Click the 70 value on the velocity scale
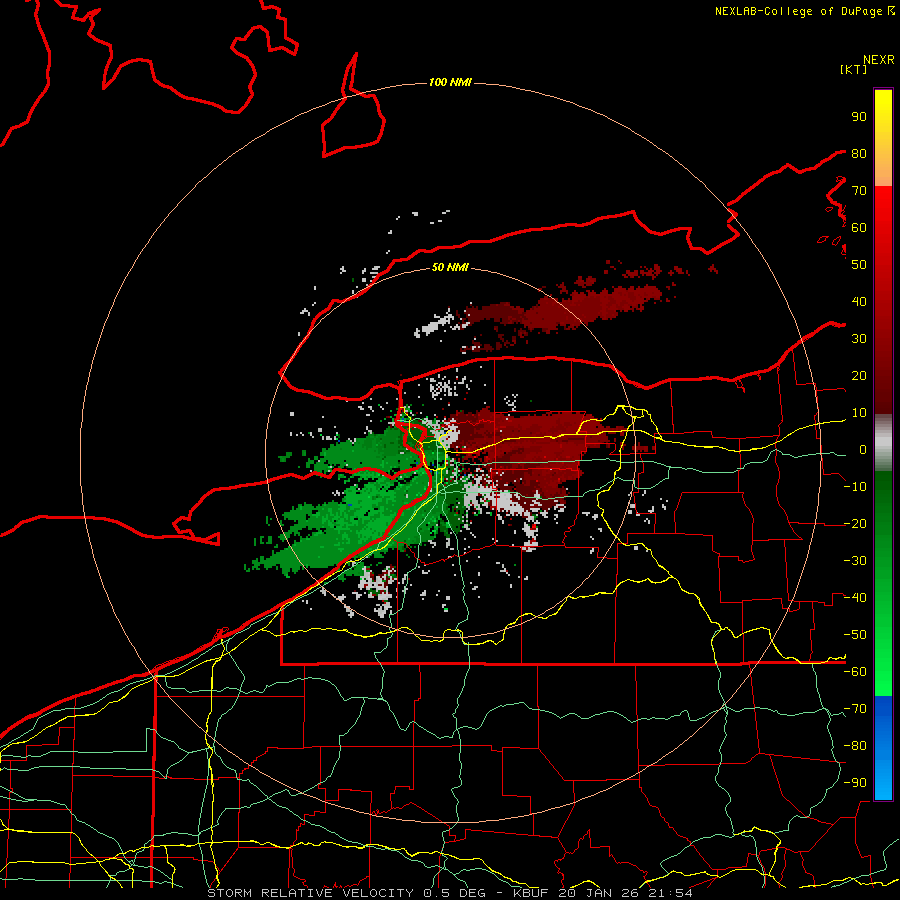 (x=859, y=191)
